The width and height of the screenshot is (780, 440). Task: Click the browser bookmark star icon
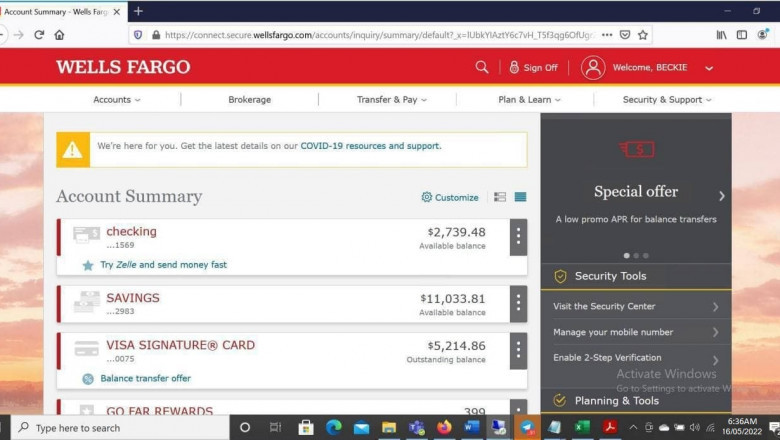(x=643, y=34)
